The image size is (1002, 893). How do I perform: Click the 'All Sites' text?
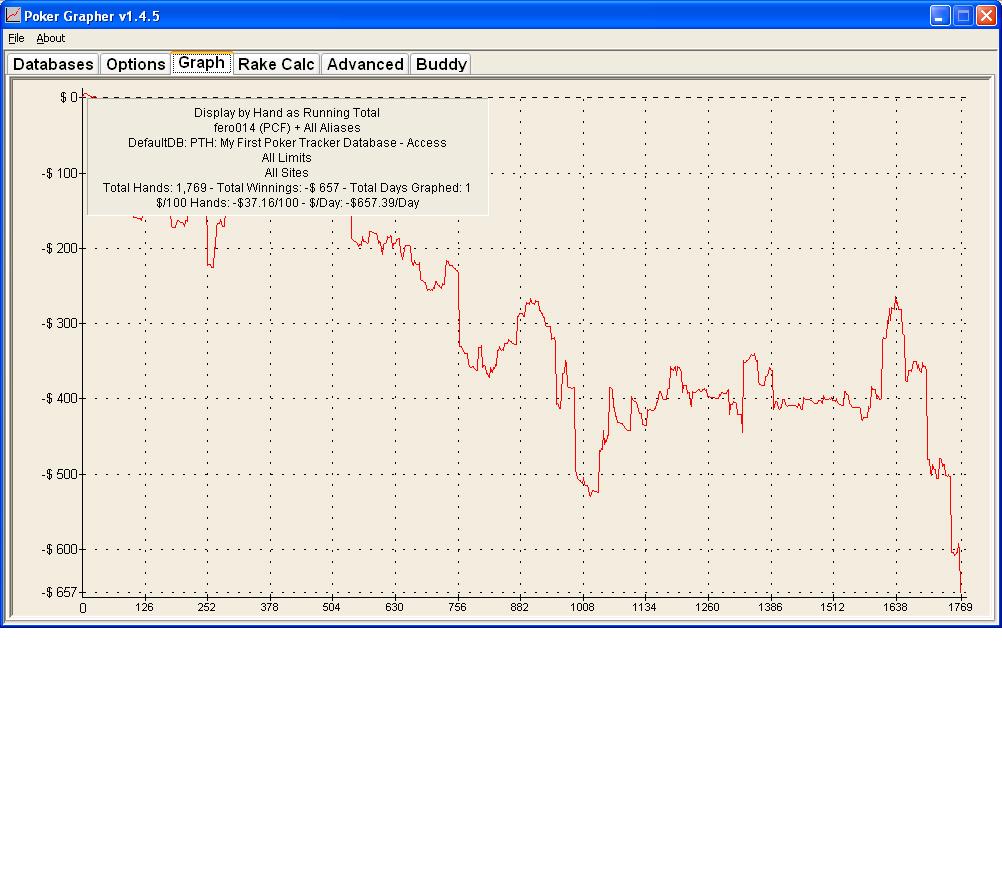[x=286, y=173]
